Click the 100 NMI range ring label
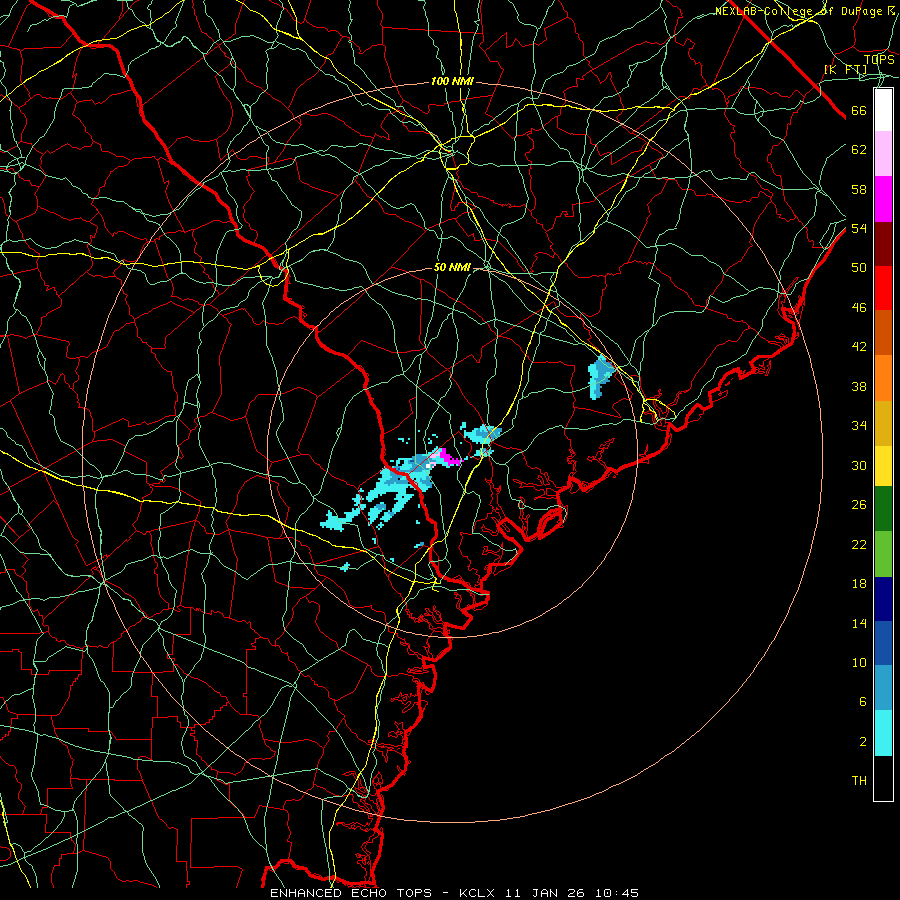The height and width of the screenshot is (900, 900). click(452, 82)
